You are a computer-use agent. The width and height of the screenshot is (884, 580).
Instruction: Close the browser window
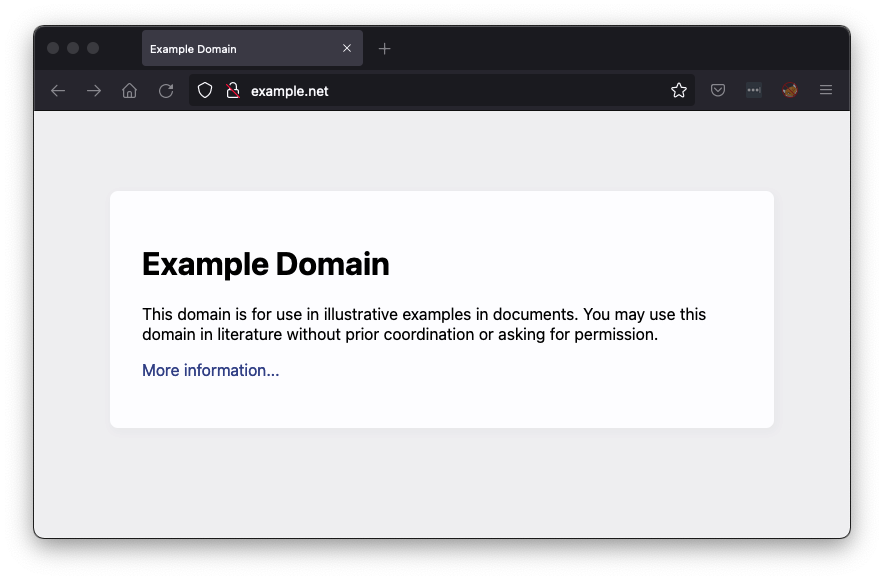pyautogui.click(x=53, y=48)
